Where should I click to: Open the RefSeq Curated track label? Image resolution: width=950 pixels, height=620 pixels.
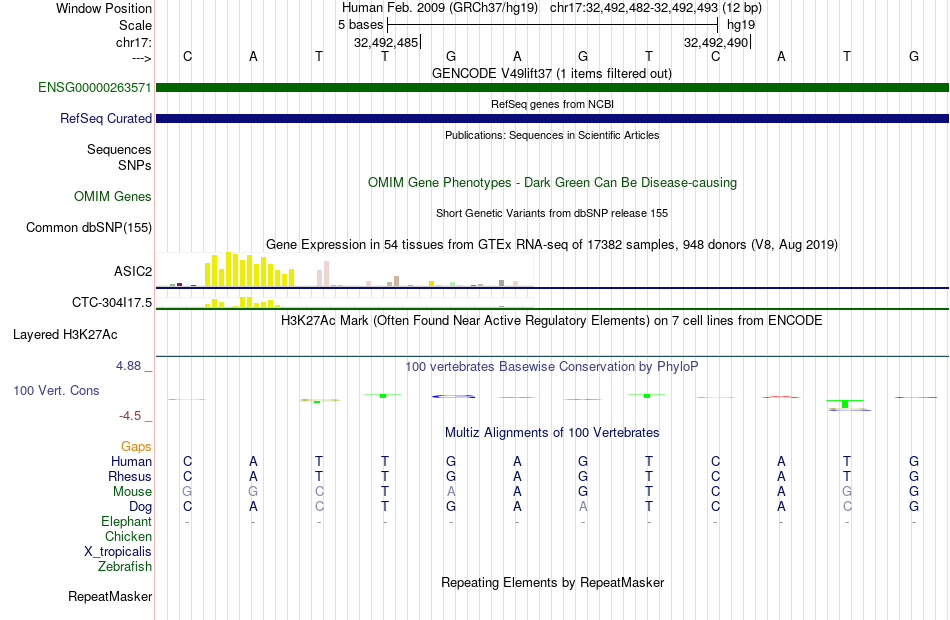[105, 118]
